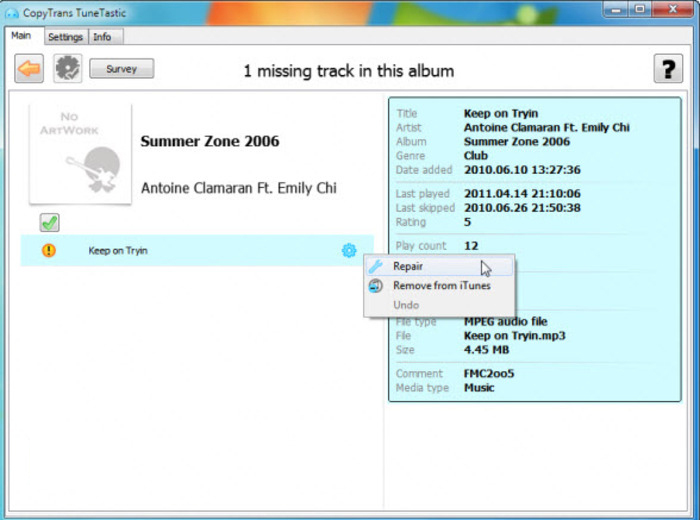Click the Rating value 5
This screenshot has height=520, width=700.
tap(467, 222)
